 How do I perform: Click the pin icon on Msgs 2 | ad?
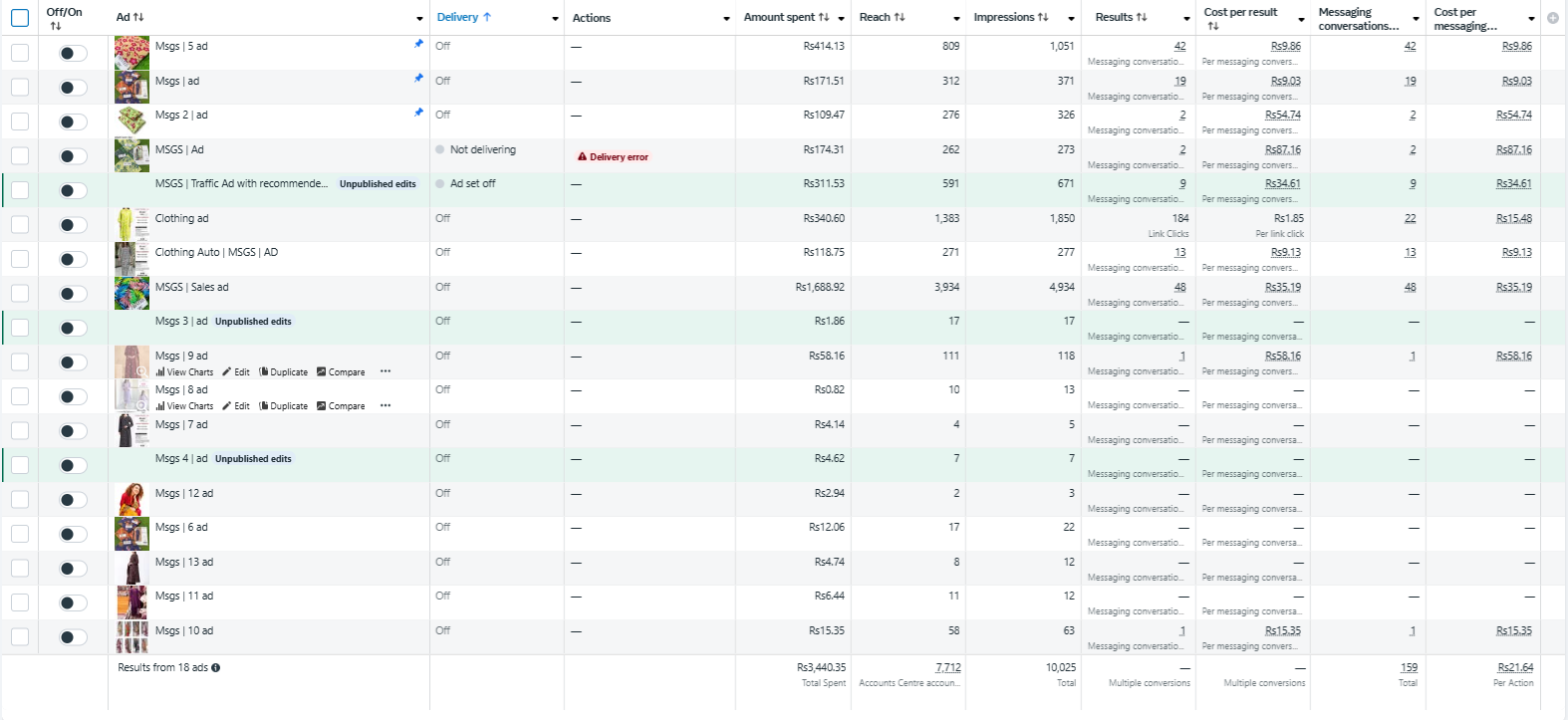[418, 113]
